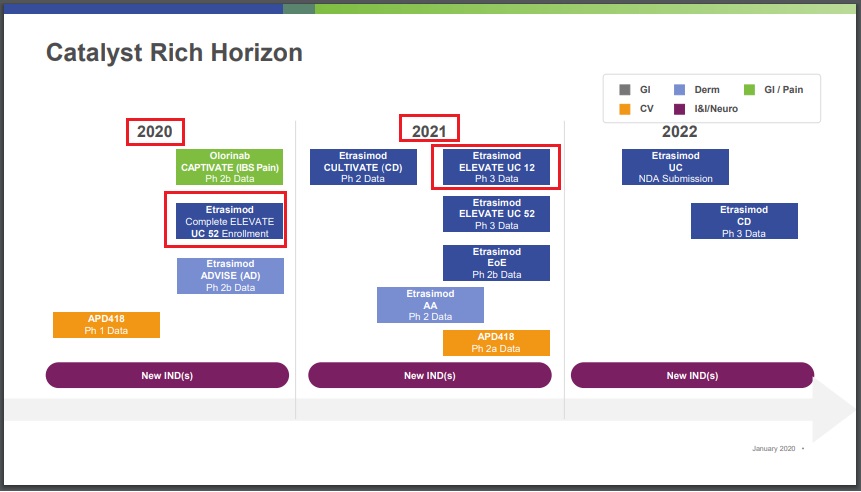Click the Etrasimod CD Ph 3 Data box
The height and width of the screenshot is (492, 861).
coord(744,221)
